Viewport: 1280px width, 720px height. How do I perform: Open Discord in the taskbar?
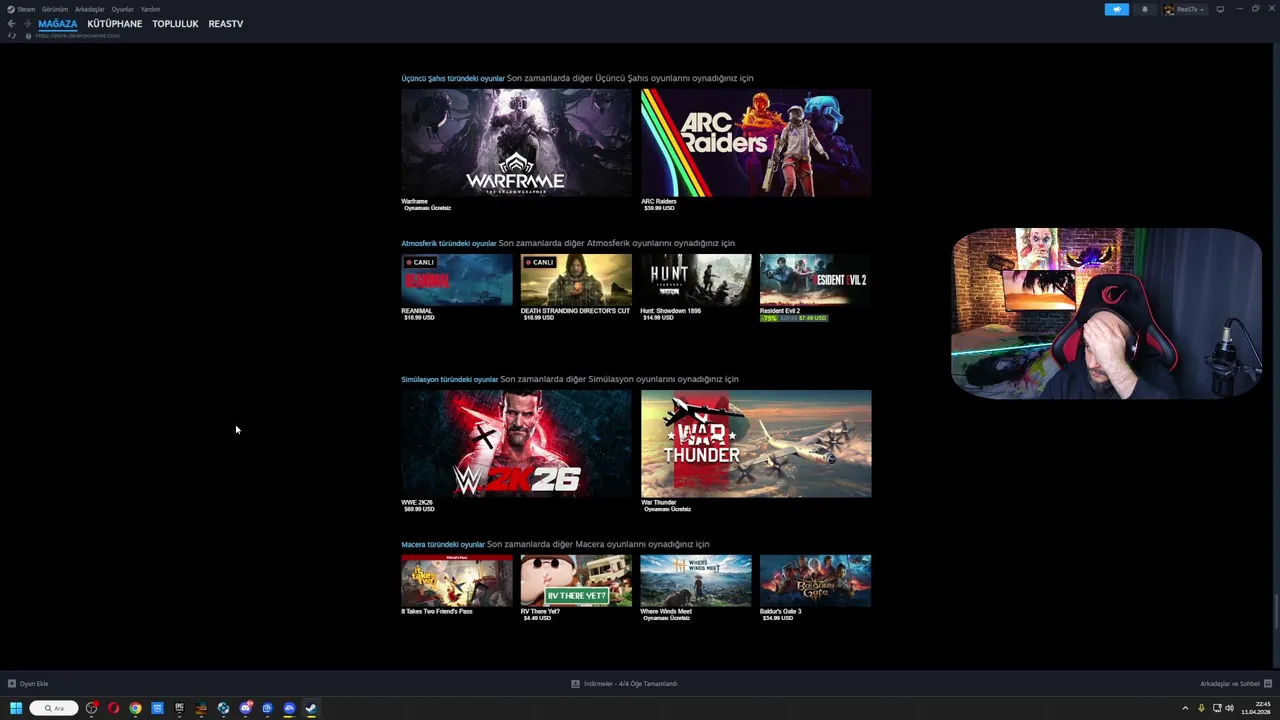(x=245, y=708)
